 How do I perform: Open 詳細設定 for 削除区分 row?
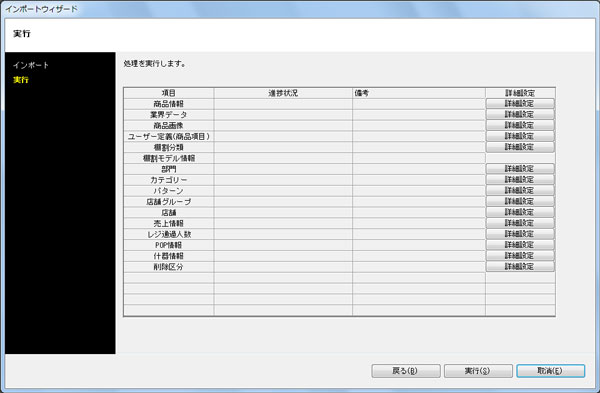point(520,267)
